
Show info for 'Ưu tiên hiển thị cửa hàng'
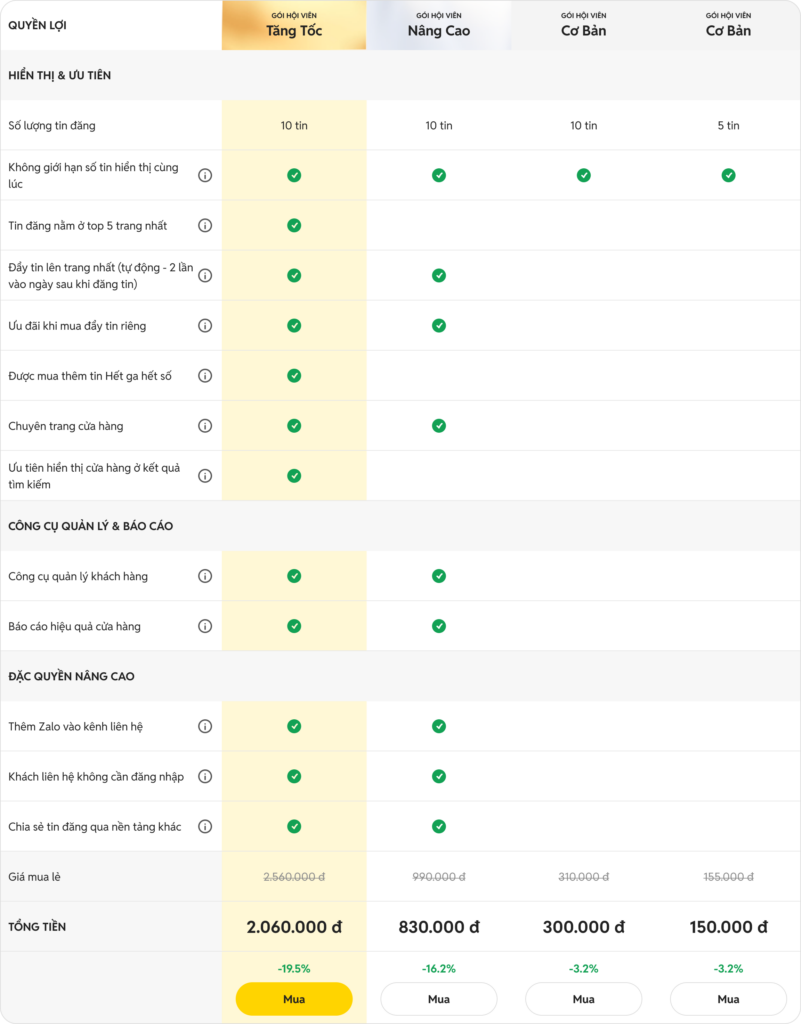click(x=205, y=476)
